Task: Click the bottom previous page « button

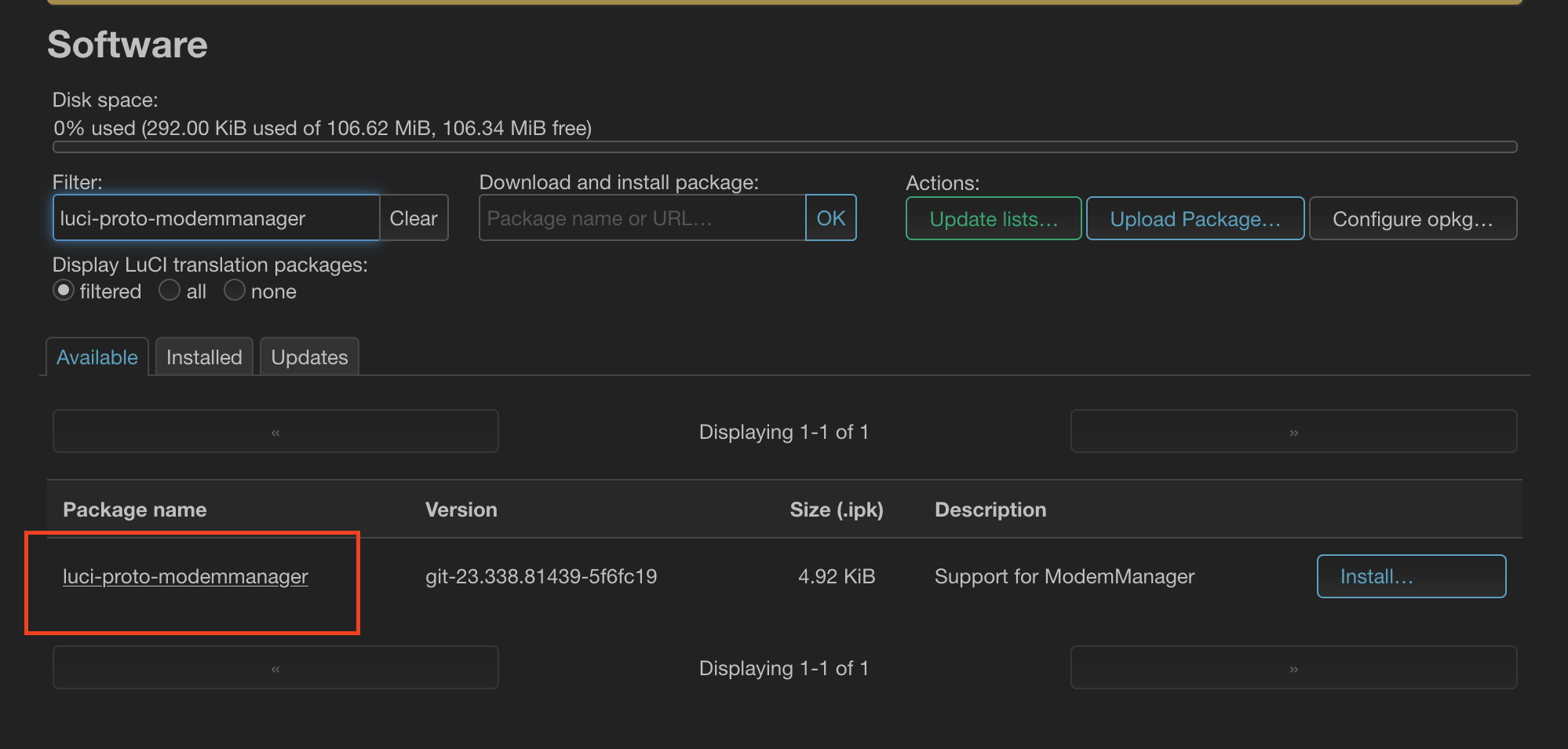Action: [x=275, y=668]
